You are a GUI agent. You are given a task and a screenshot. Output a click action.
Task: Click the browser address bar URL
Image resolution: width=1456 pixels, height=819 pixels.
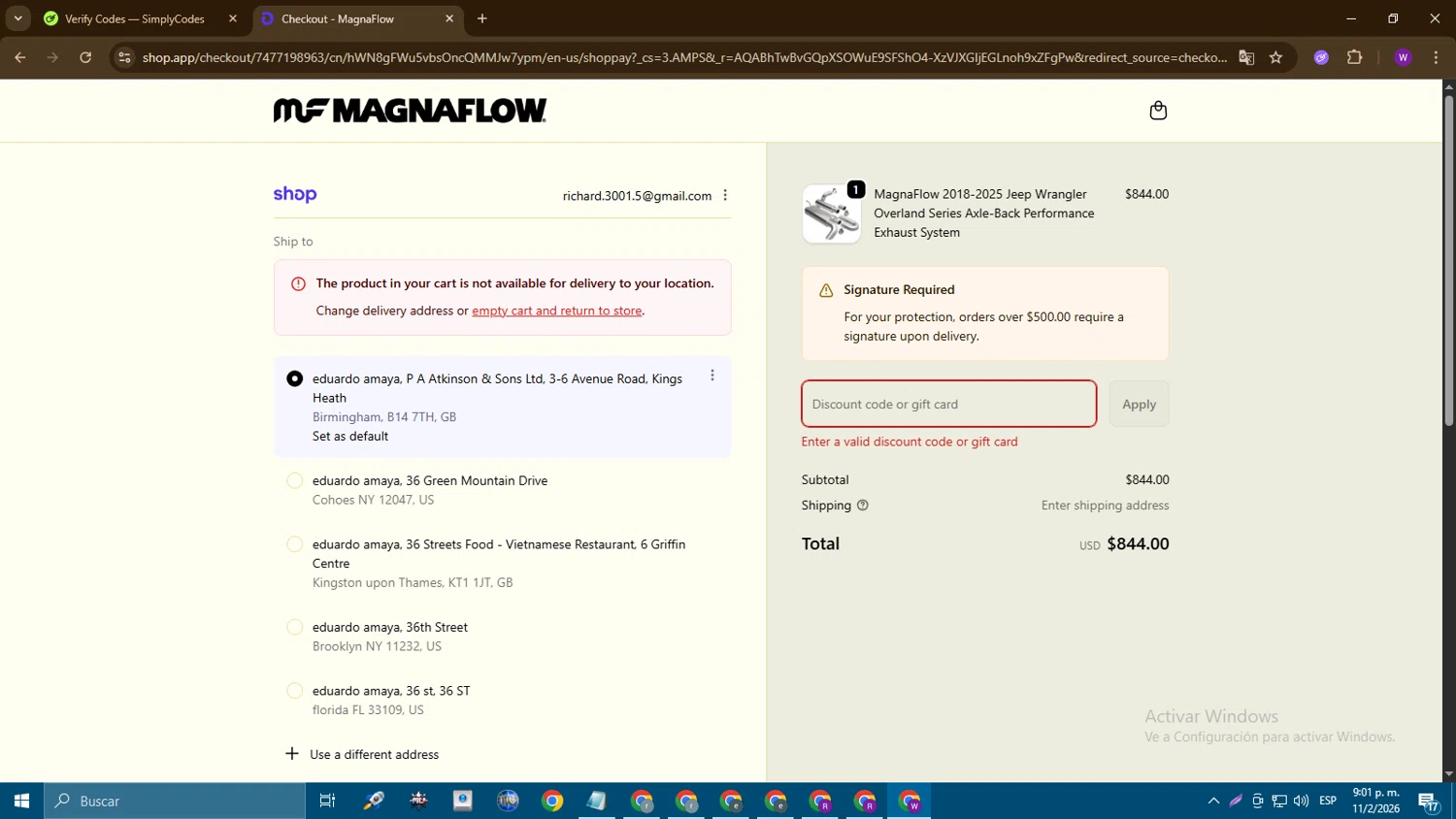[x=684, y=57]
